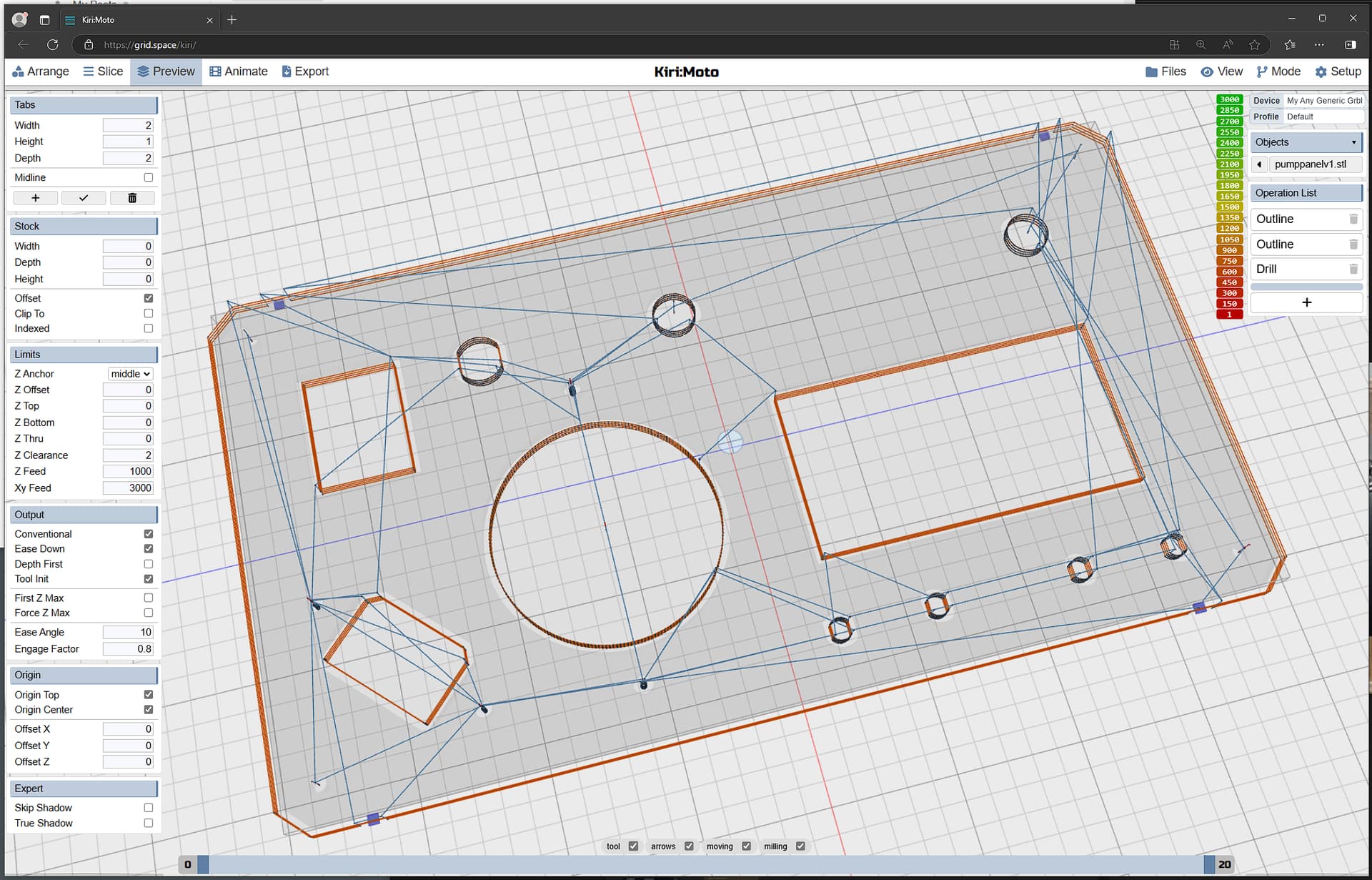Disable the Ease Down checkbox
This screenshot has height=880, width=1372.
149,549
